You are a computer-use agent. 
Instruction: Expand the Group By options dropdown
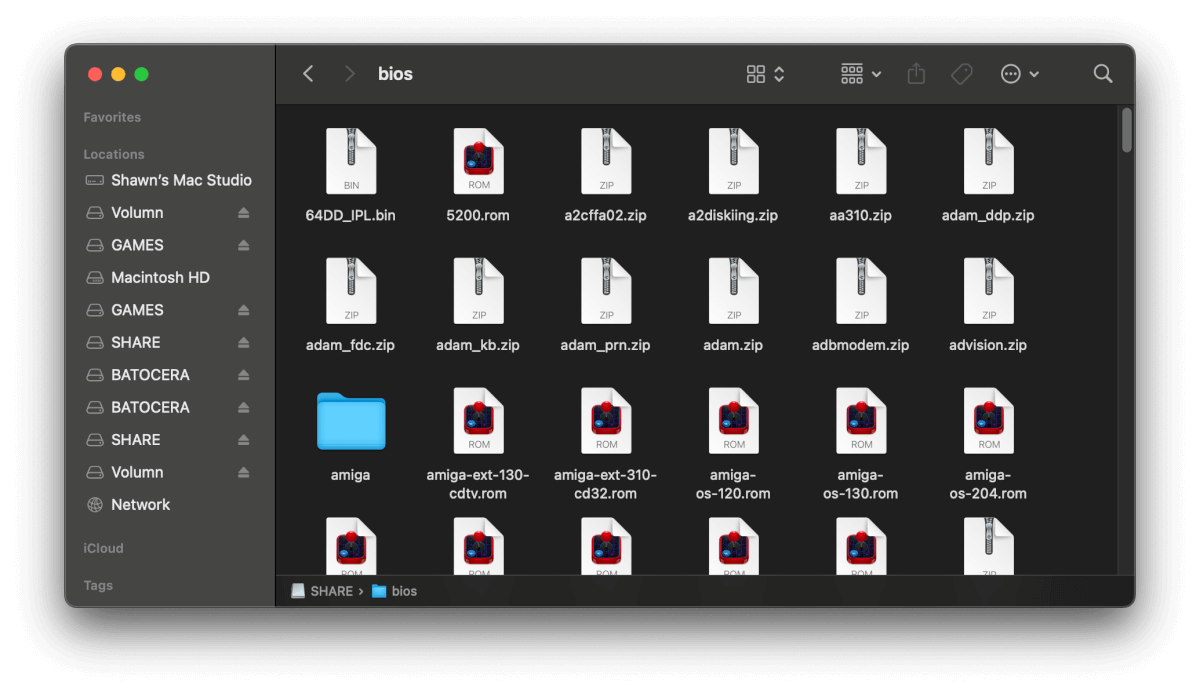(x=861, y=74)
